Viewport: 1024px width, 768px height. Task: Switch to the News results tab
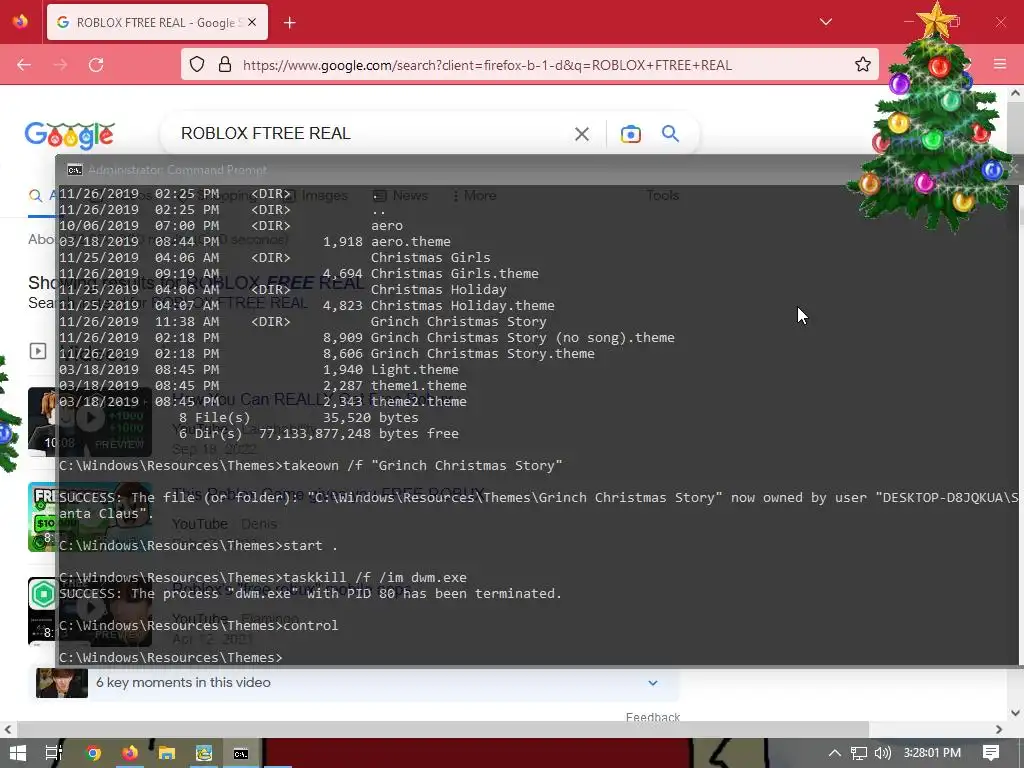tap(400, 195)
